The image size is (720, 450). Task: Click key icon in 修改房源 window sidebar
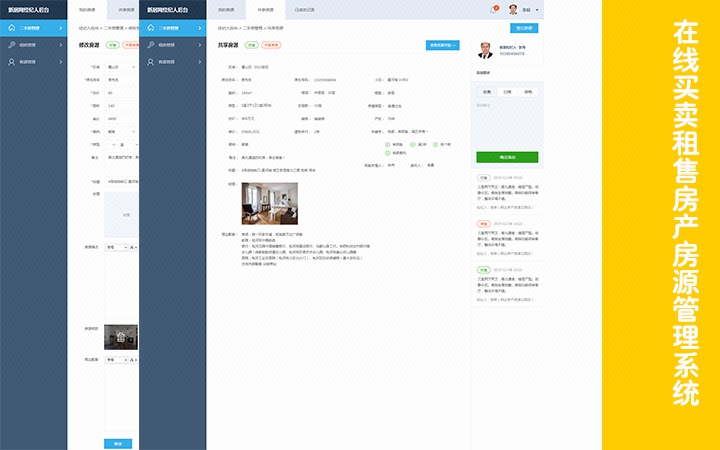pyautogui.click(x=11, y=45)
